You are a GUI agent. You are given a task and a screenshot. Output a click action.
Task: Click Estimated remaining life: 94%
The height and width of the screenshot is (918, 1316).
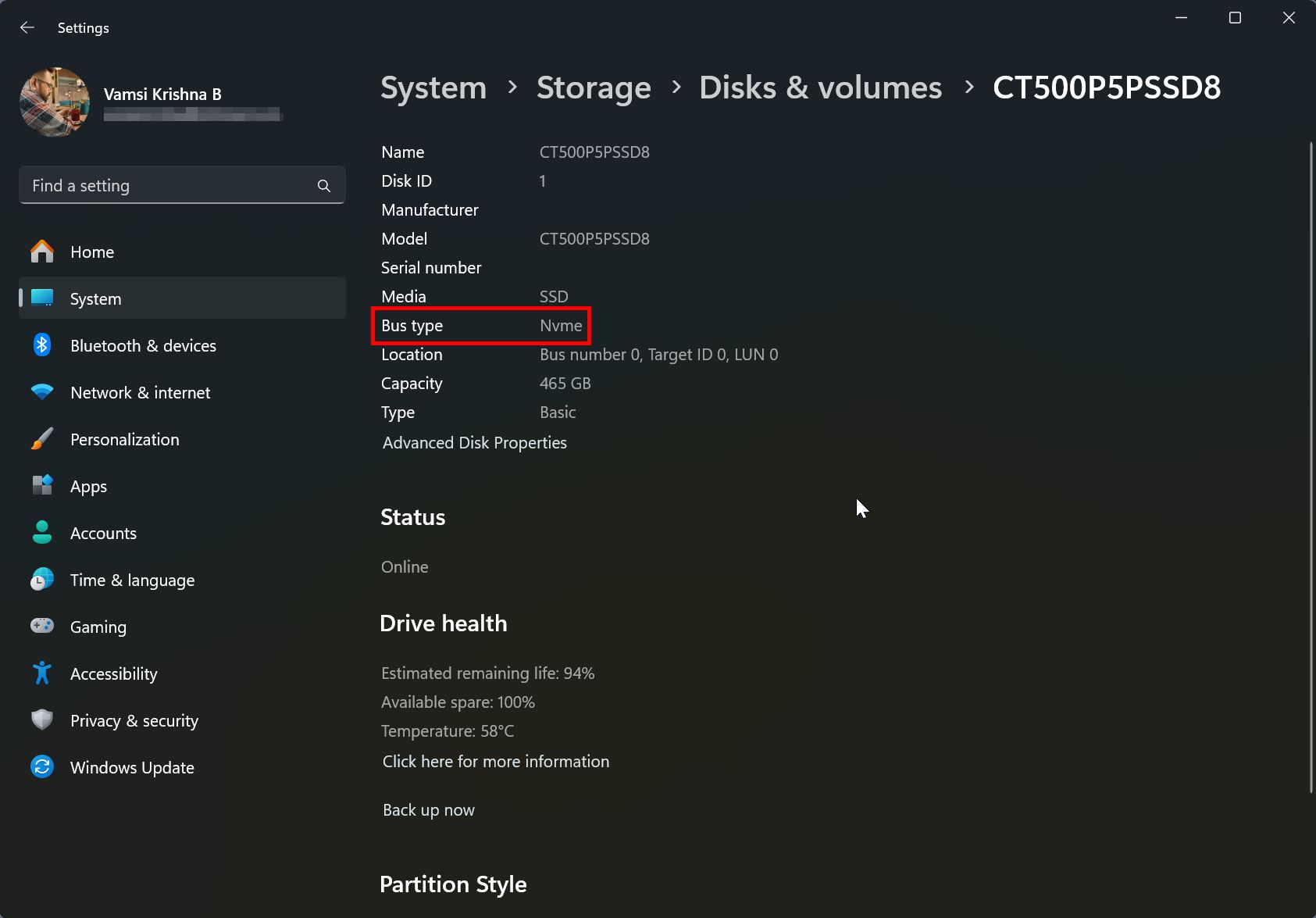pyautogui.click(x=488, y=673)
